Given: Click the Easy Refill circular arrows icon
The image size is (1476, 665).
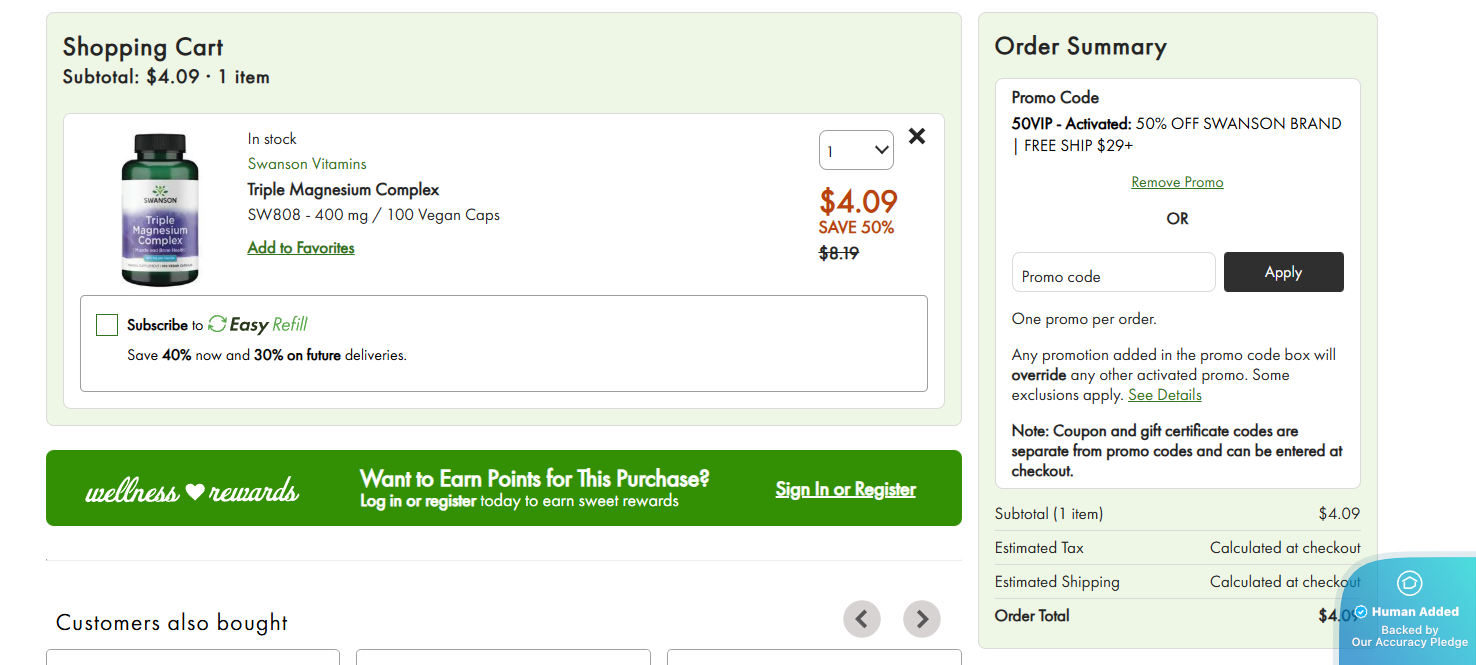Looking at the screenshot, I should [x=217, y=324].
